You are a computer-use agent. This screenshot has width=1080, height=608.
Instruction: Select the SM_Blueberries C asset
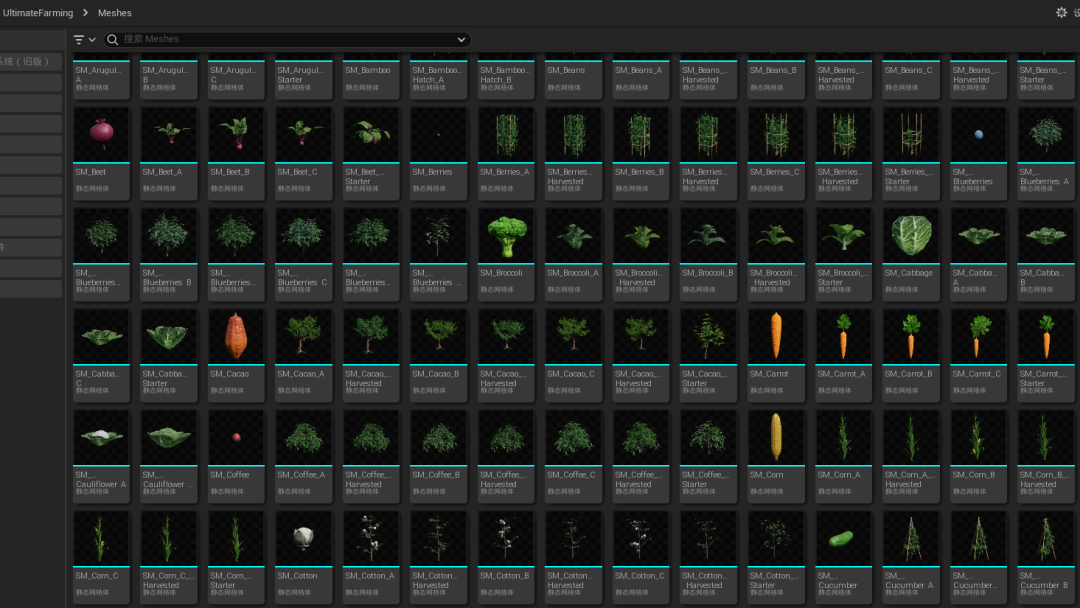coord(304,254)
